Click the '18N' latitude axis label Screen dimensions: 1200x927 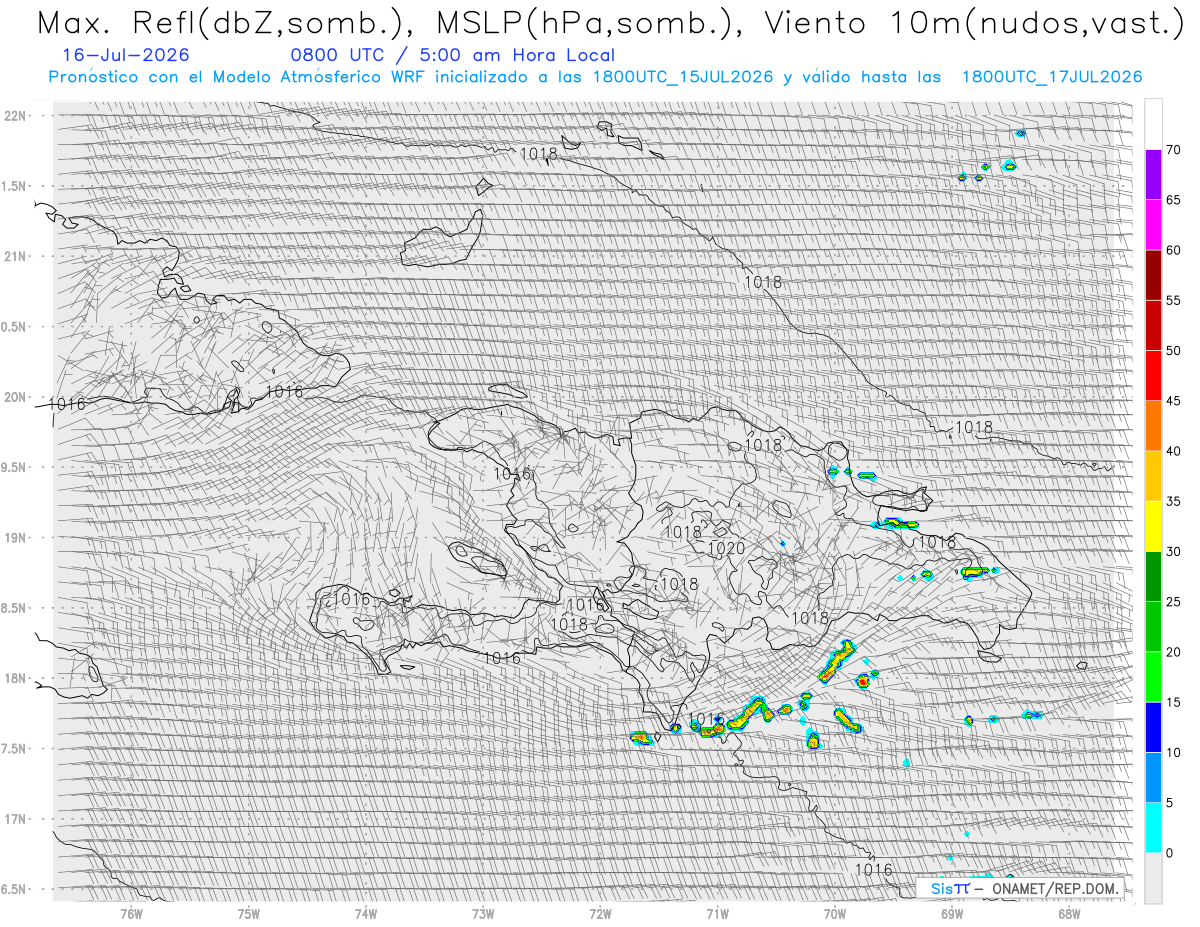(15, 678)
